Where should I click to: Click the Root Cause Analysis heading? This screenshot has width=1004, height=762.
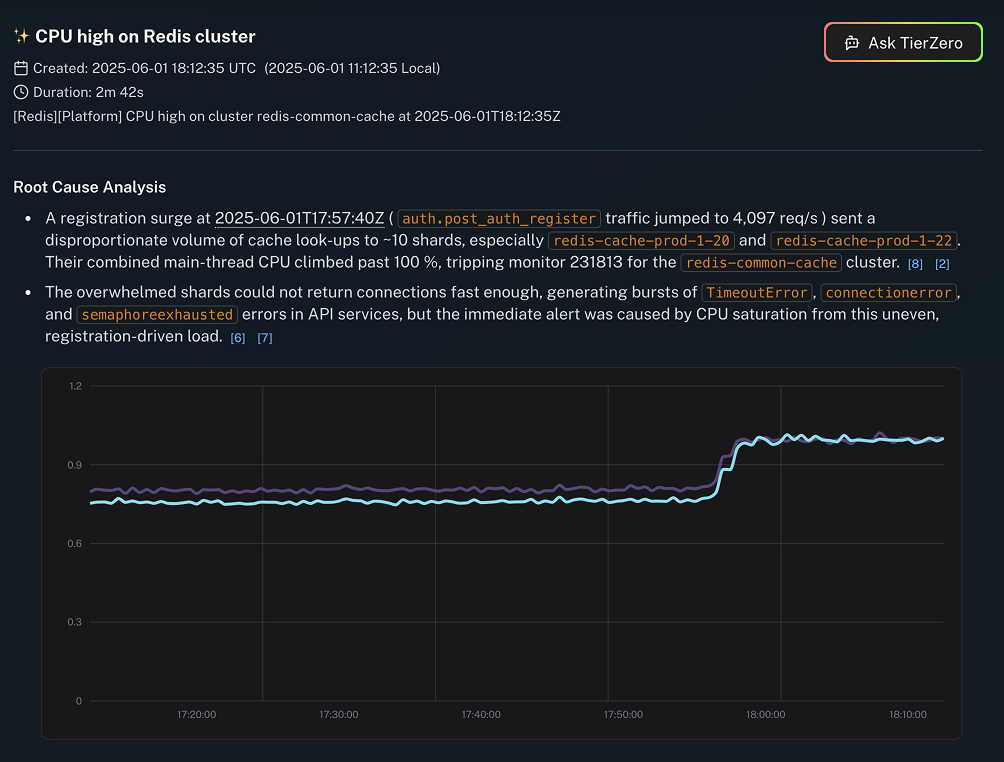(89, 187)
